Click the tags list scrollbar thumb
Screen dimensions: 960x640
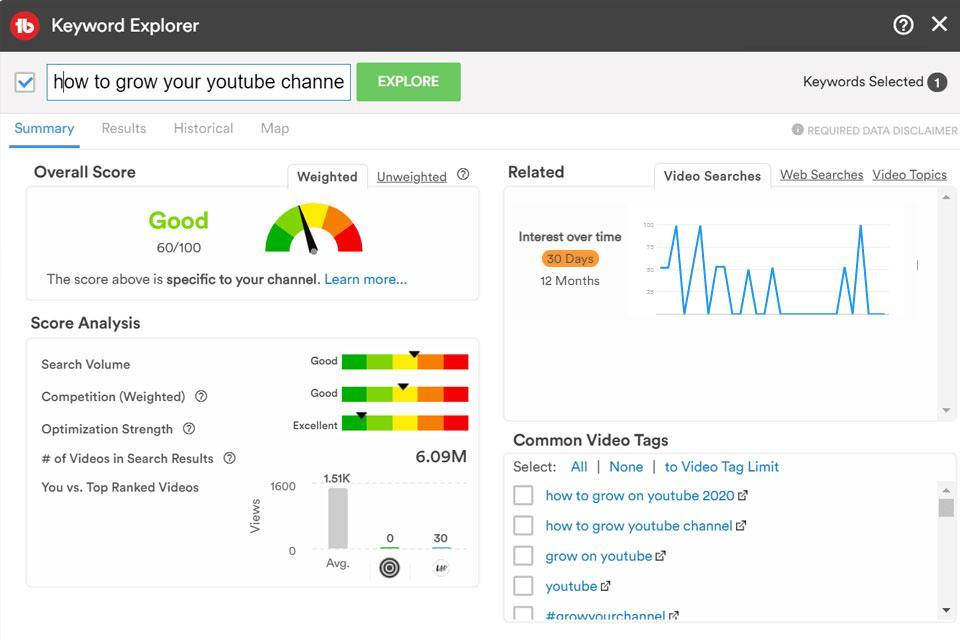tap(946, 508)
